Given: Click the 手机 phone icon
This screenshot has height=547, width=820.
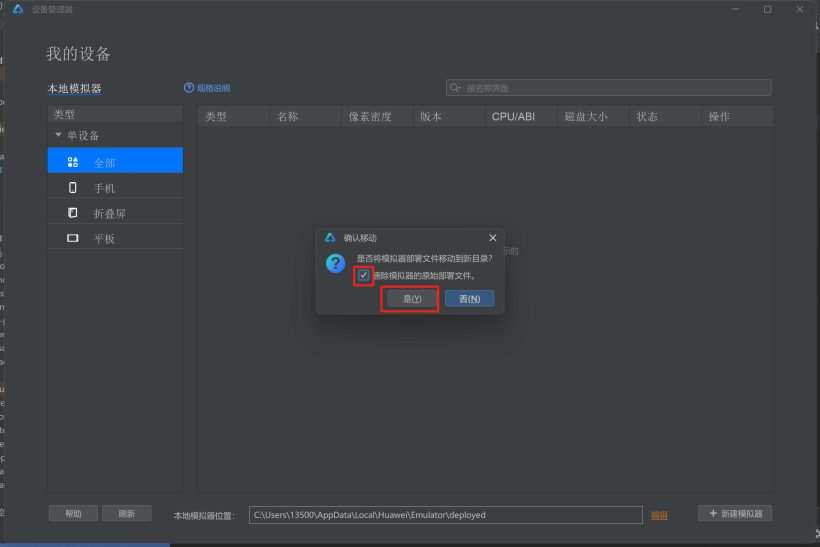Looking at the screenshot, I should (73, 188).
